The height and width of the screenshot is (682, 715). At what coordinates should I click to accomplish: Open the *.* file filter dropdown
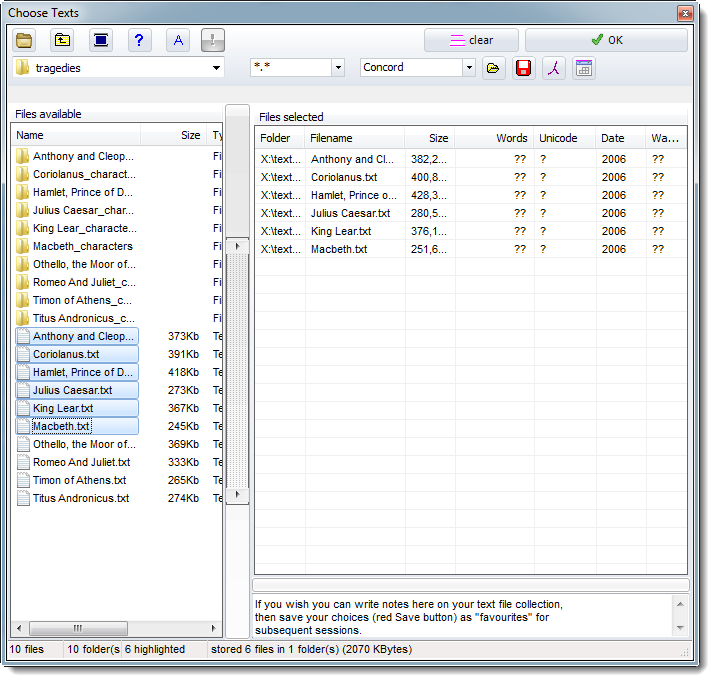coord(338,68)
